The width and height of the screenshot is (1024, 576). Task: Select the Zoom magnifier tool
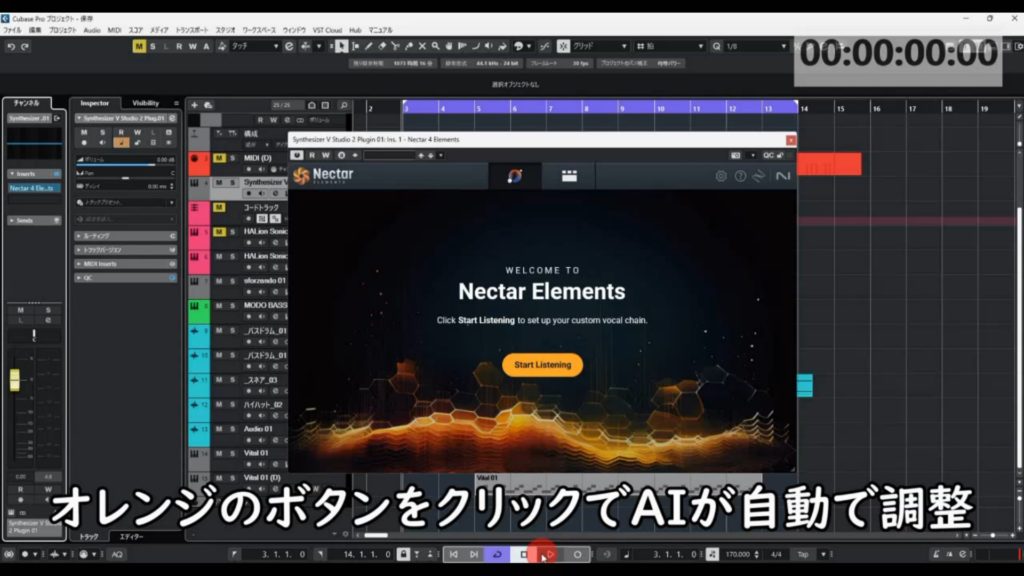435,46
